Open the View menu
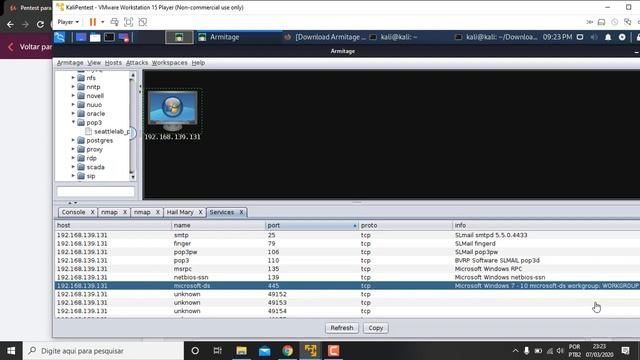The height and width of the screenshot is (360, 640). (94, 63)
